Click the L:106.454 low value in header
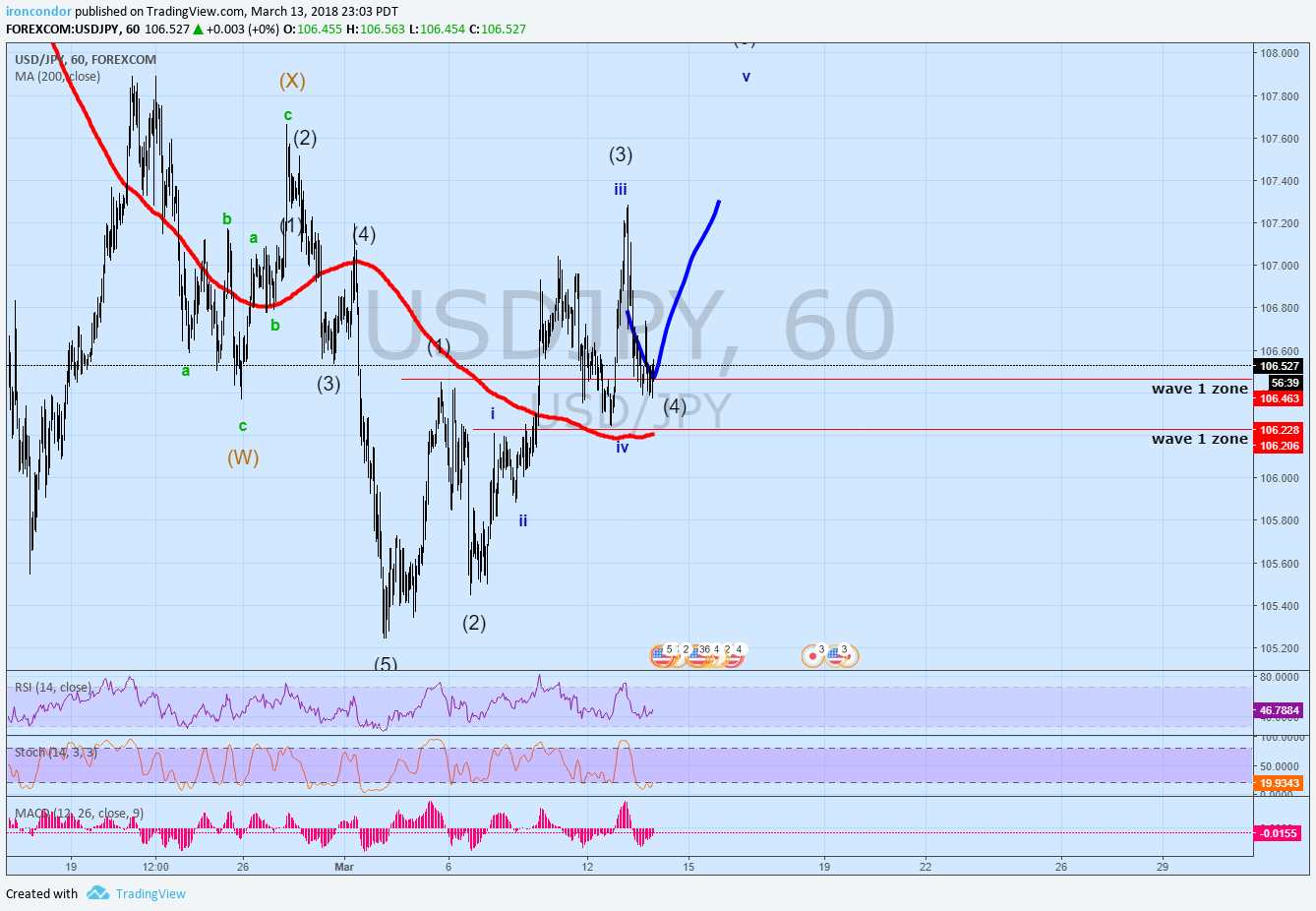 [437, 29]
